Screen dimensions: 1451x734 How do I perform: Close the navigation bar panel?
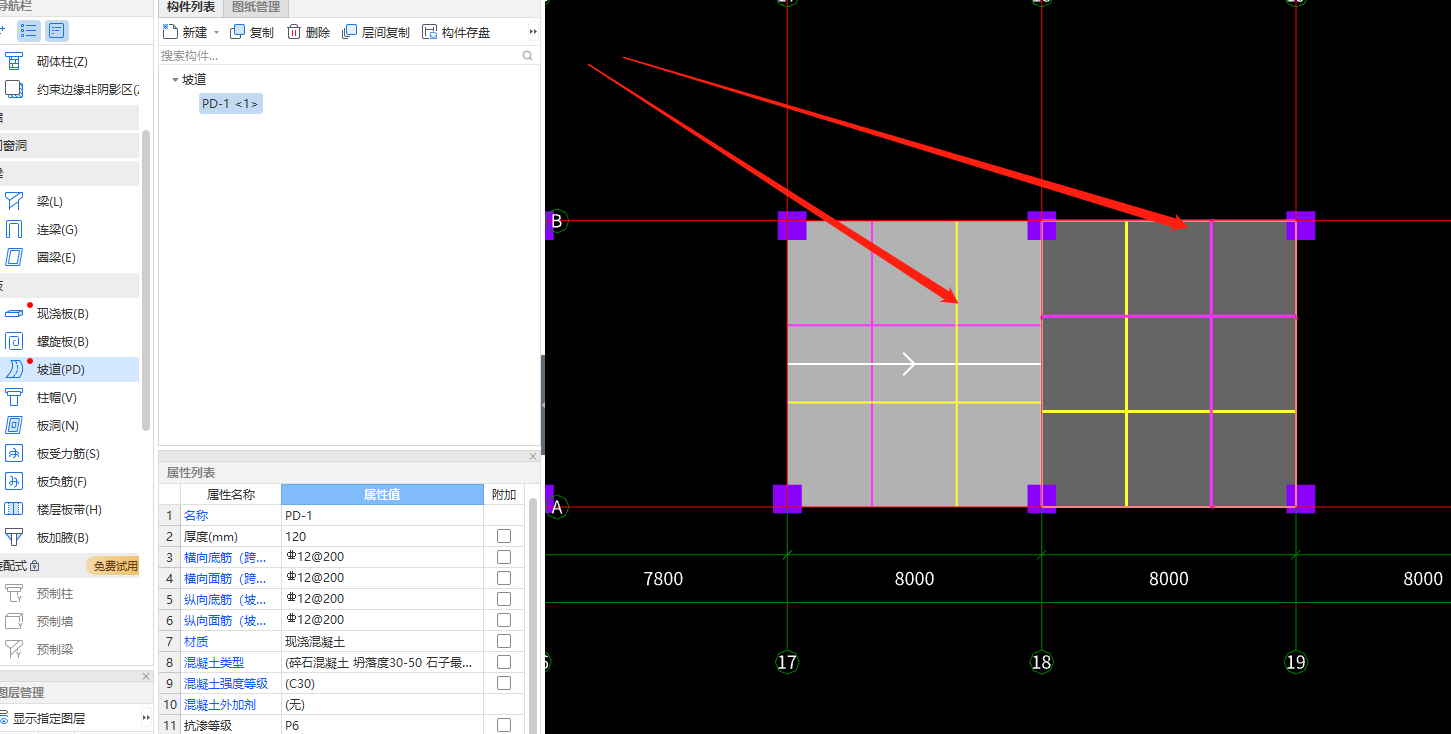click(x=146, y=676)
